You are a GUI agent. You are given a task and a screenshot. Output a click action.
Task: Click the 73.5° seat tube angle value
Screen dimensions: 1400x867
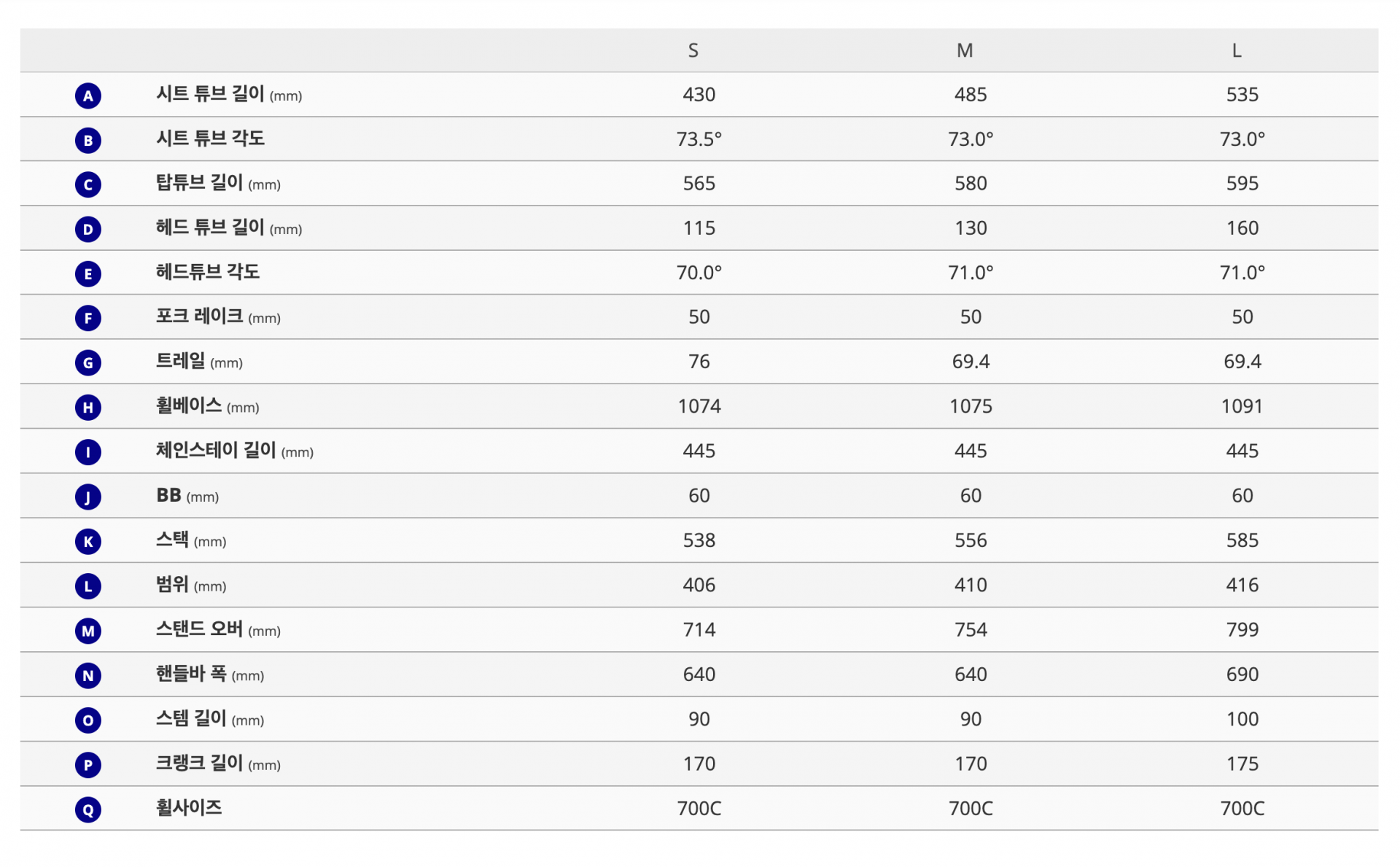[699, 139]
